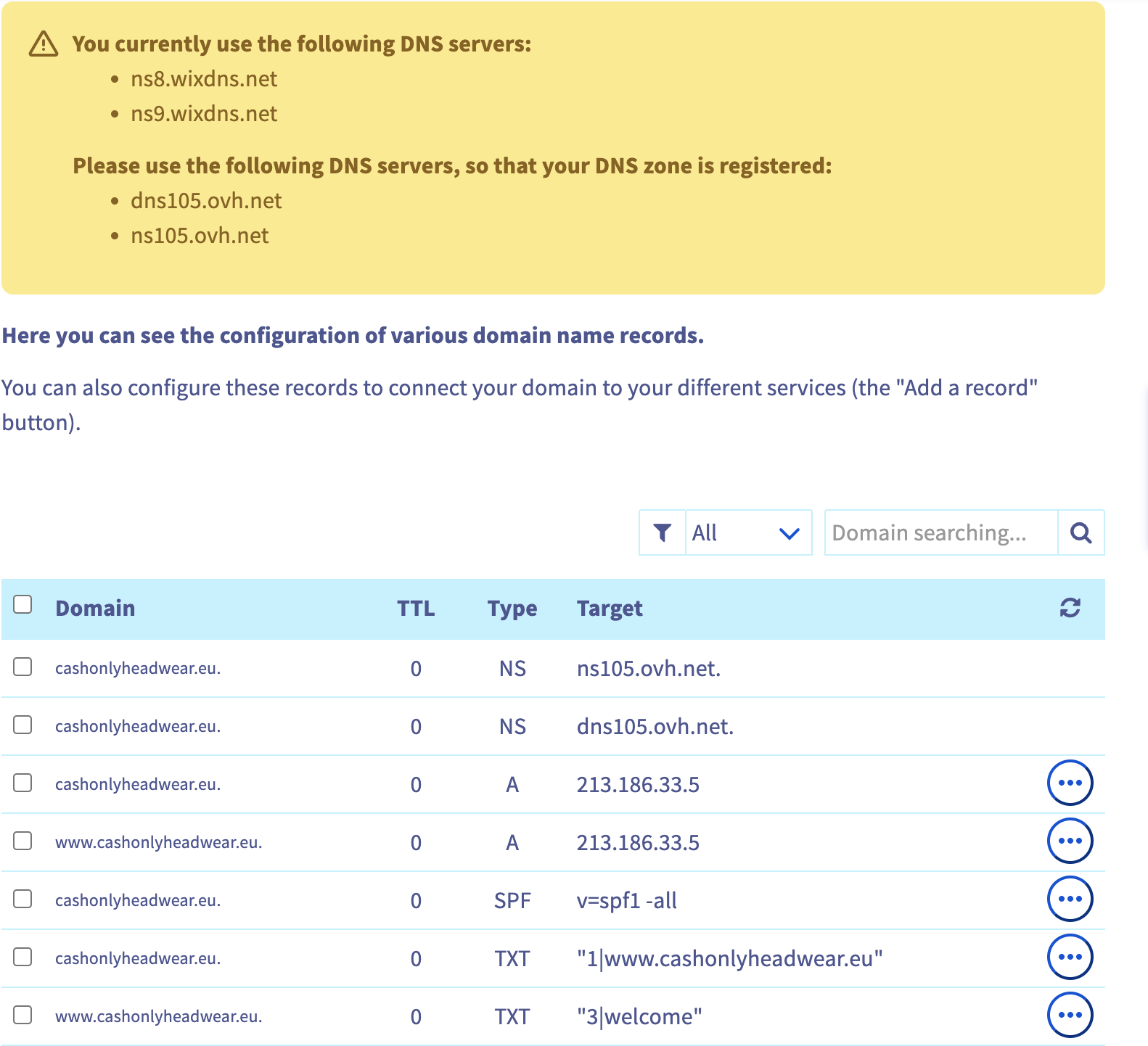Open actions for the "3|welcome" TXT record

click(x=1070, y=1016)
